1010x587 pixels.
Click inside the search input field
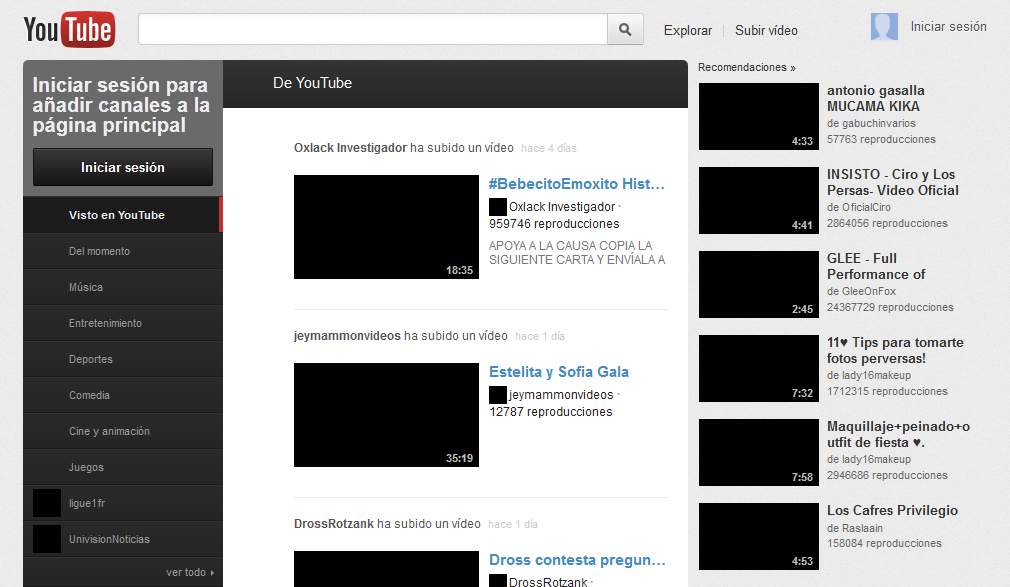tap(370, 29)
